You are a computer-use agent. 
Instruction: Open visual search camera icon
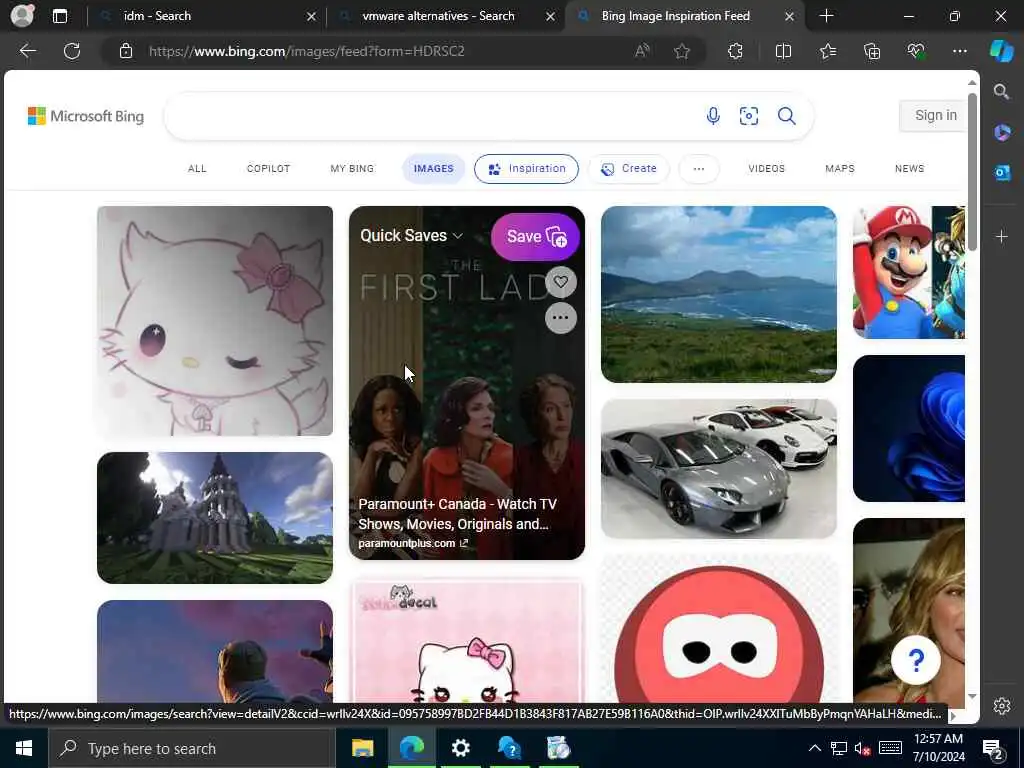pyautogui.click(x=748, y=116)
